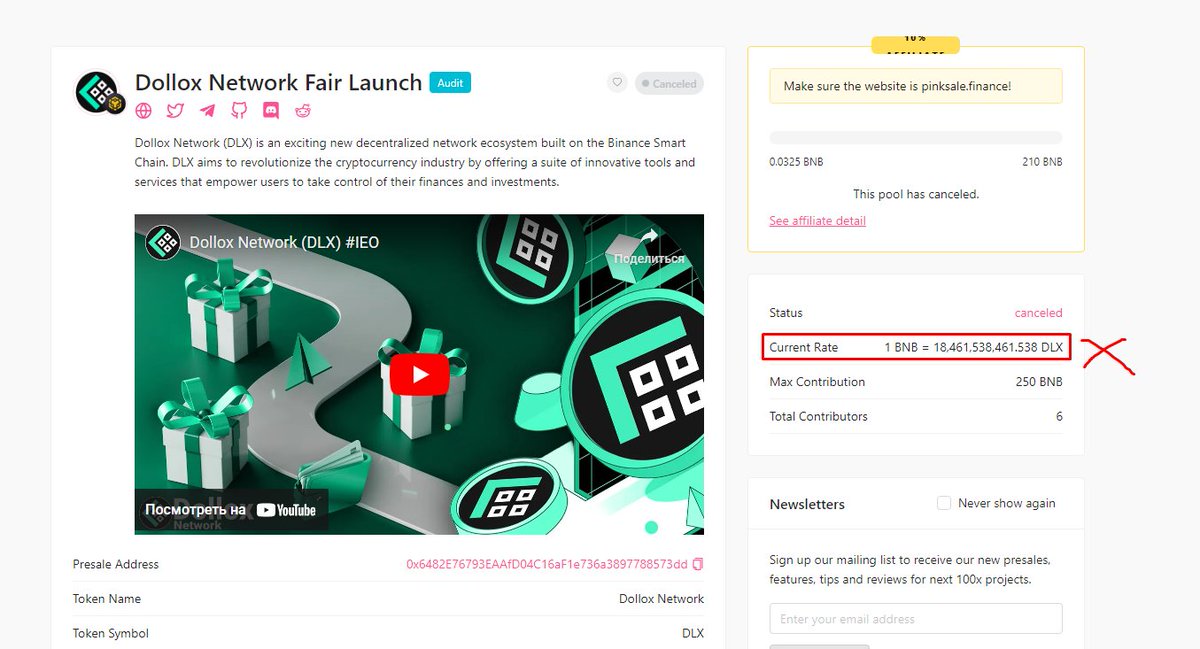
Task: Play the Dollox Network YouTube video
Action: tap(419, 375)
